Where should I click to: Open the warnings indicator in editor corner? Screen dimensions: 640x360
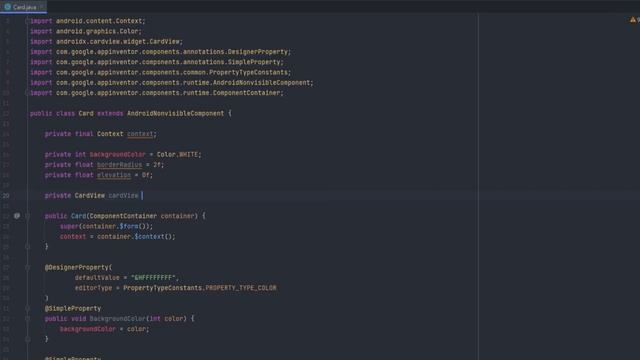(x=633, y=20)
